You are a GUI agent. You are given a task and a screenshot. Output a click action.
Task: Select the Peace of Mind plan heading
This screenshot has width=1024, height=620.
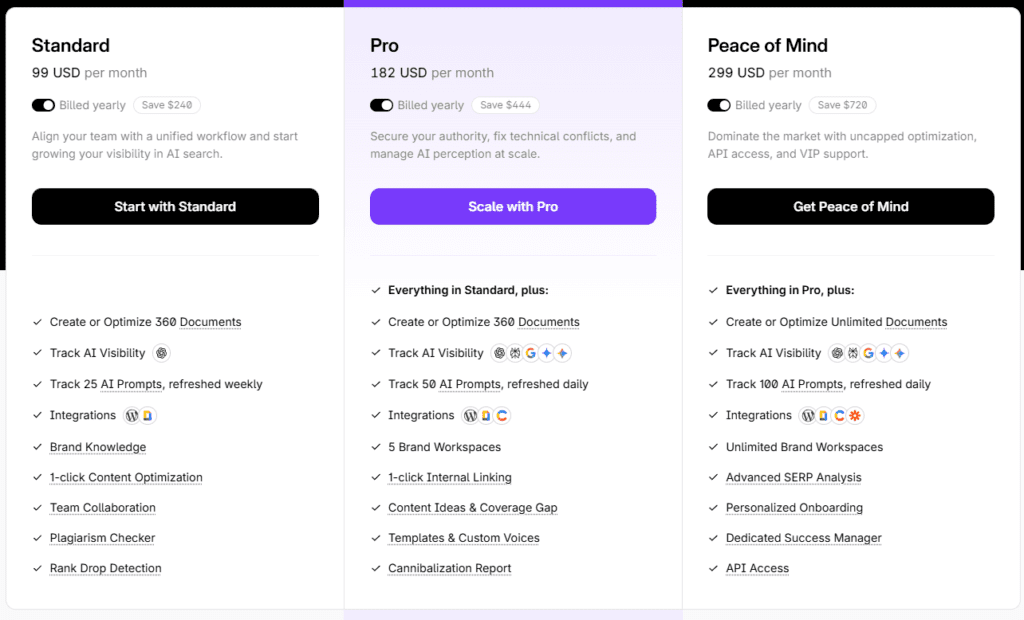tap(767, 45)
